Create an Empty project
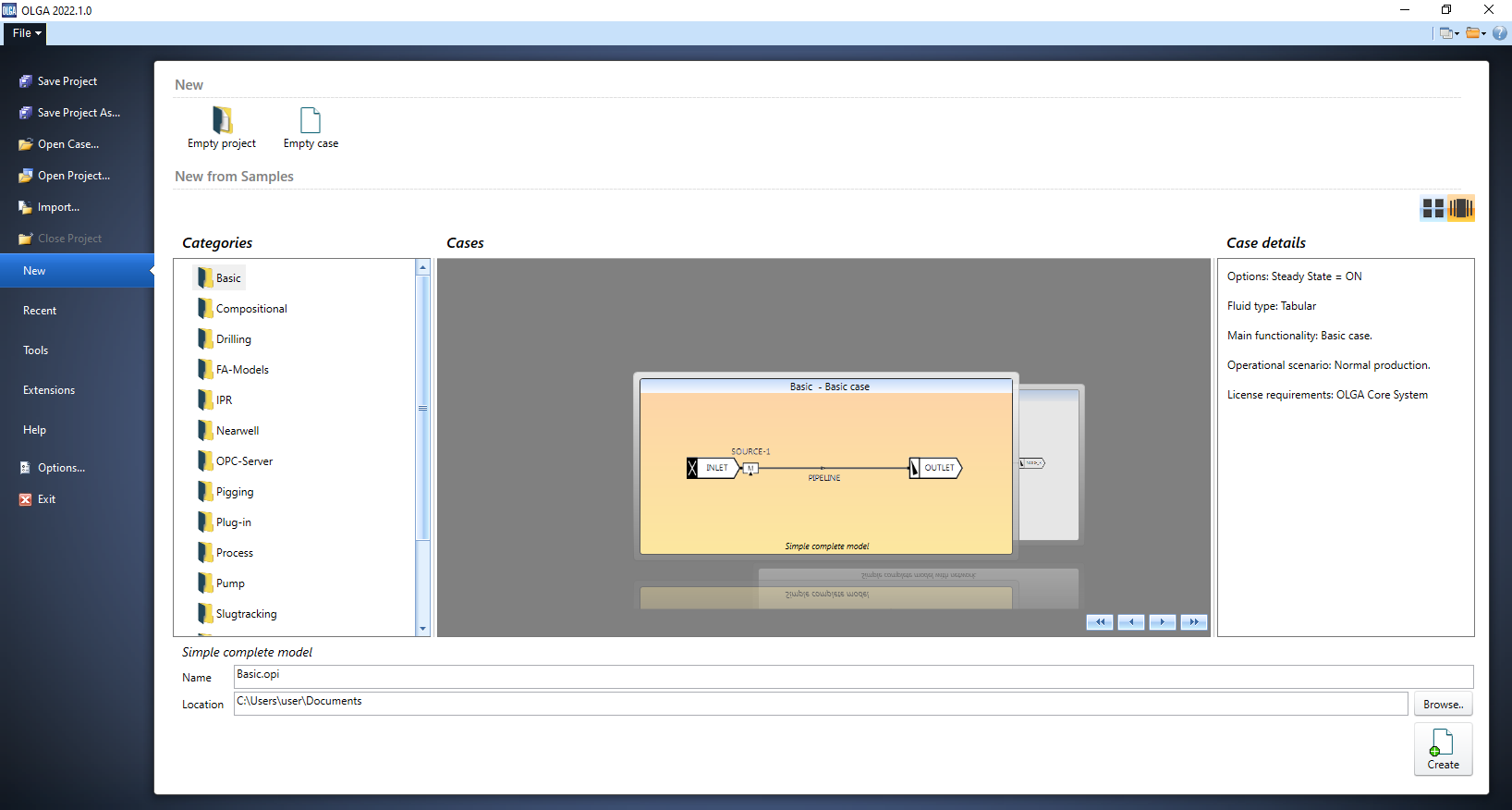Viewport: 1512px width, 810px height. [222, 128]
